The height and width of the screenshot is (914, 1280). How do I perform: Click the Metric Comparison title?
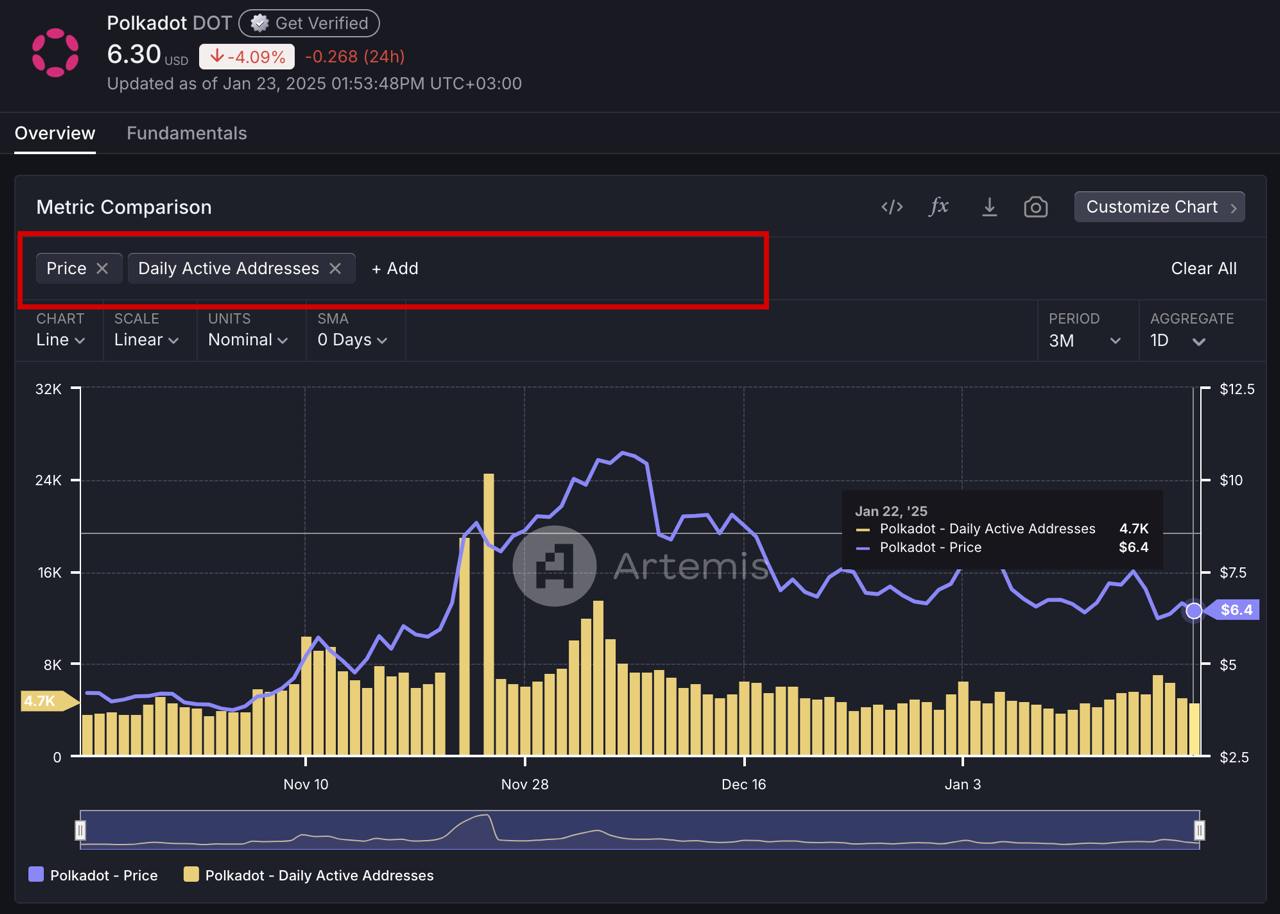124,207
